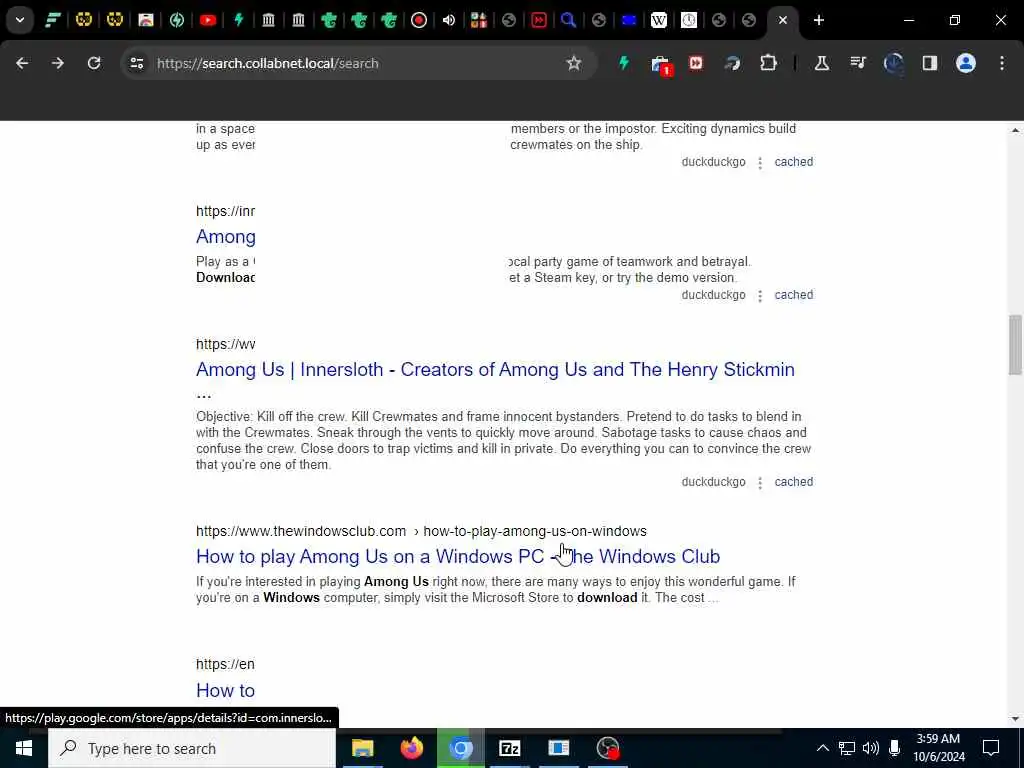Reload the current page
1024x768 pixels.
pyautogui.click(x=94, y=63)
